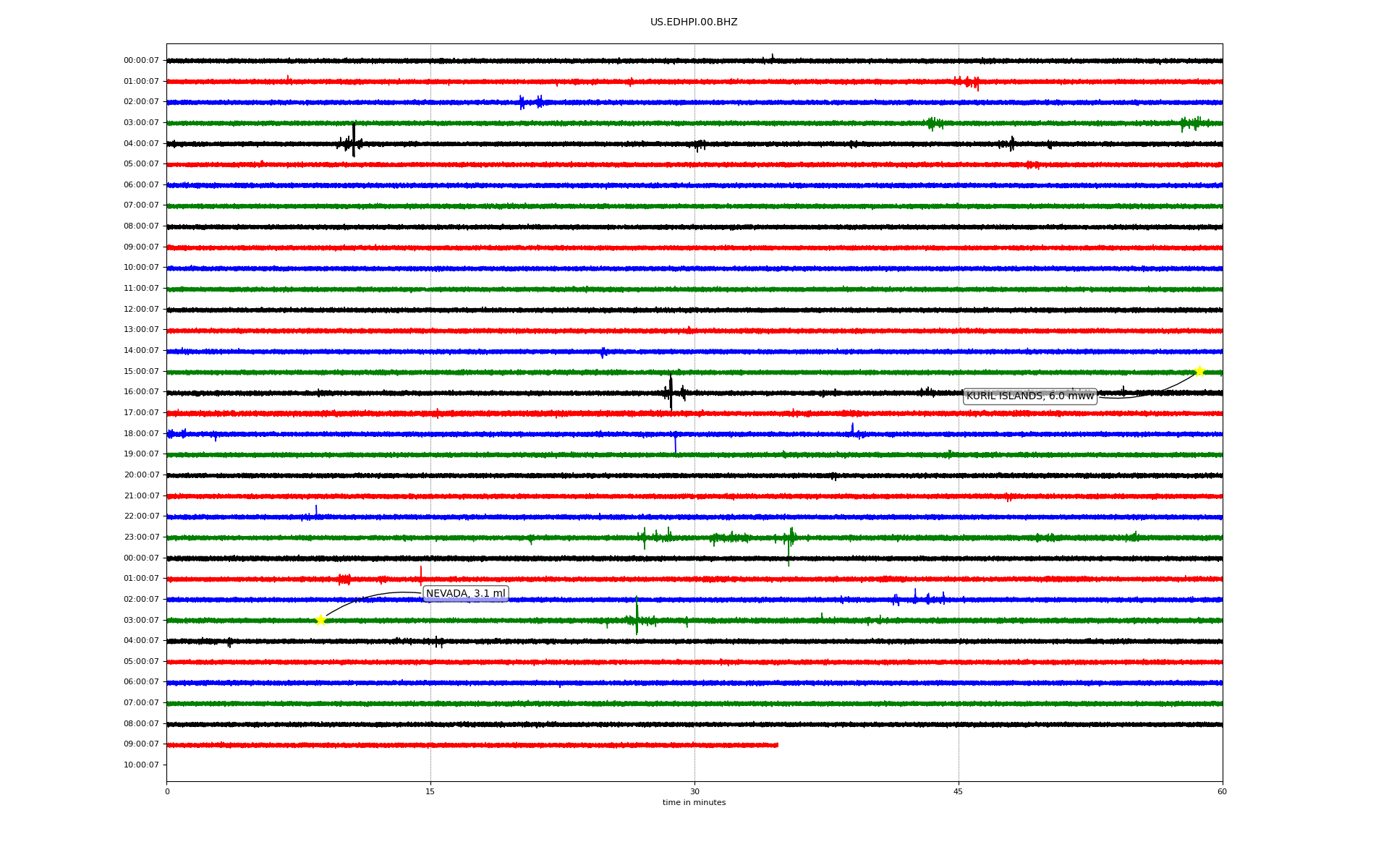Image resolution: width=1389 pixels, height=868 pixels.
Task: Click the big black spike on the 16:00:07 trace
Action: pyautogui.click(x=671, y=392)
